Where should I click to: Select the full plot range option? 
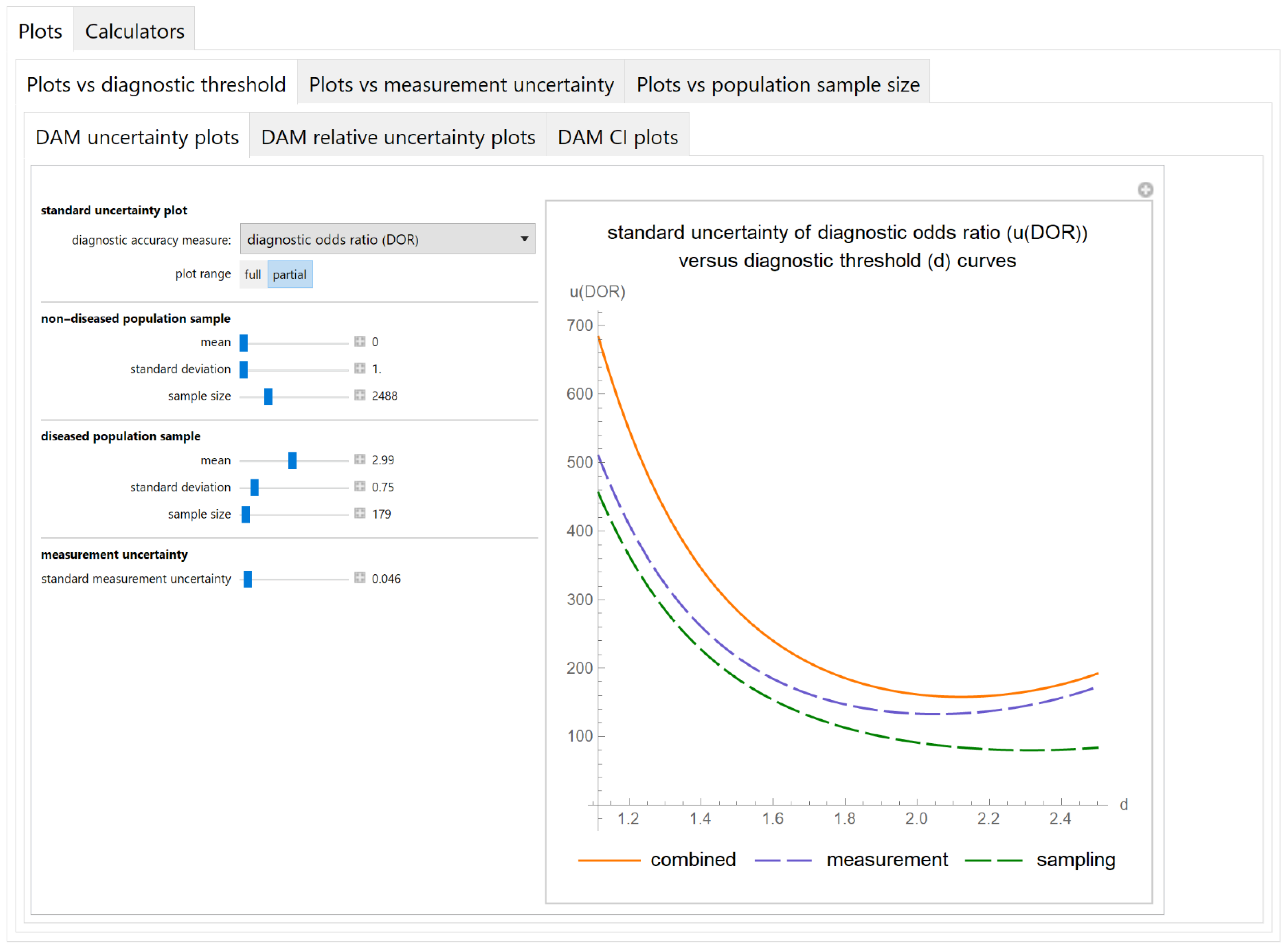click(252, 274)
